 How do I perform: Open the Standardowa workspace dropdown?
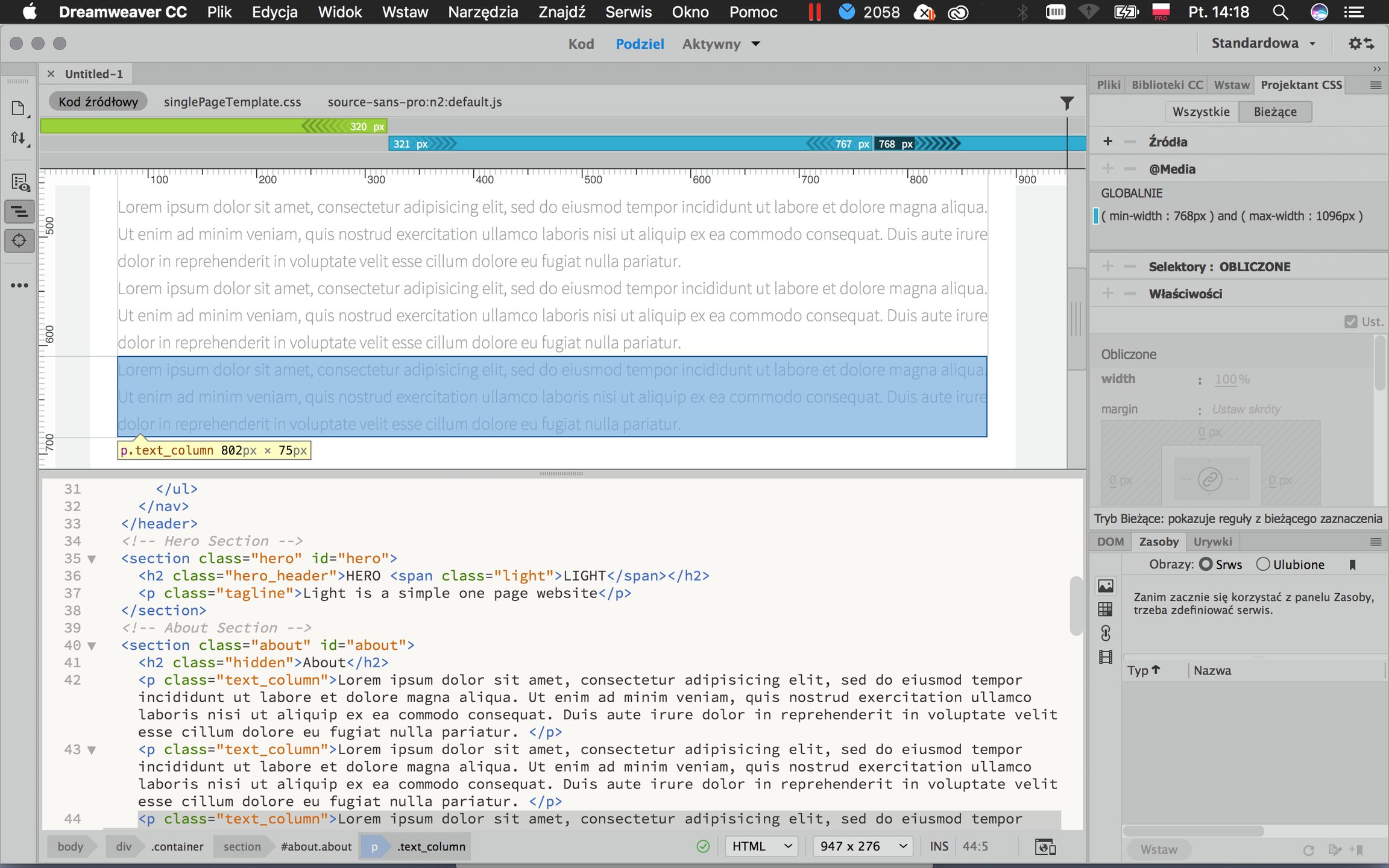(1263, 43)
